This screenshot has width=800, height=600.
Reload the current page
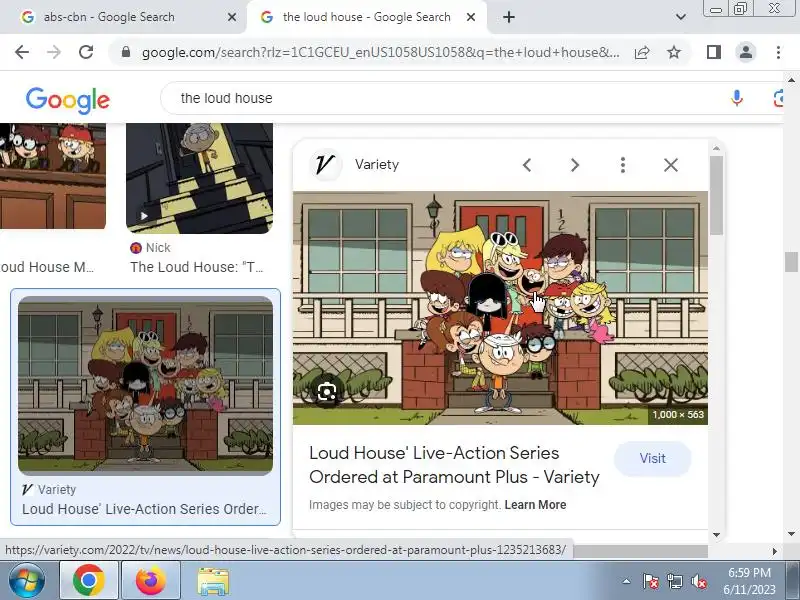[x=86, y=52]
